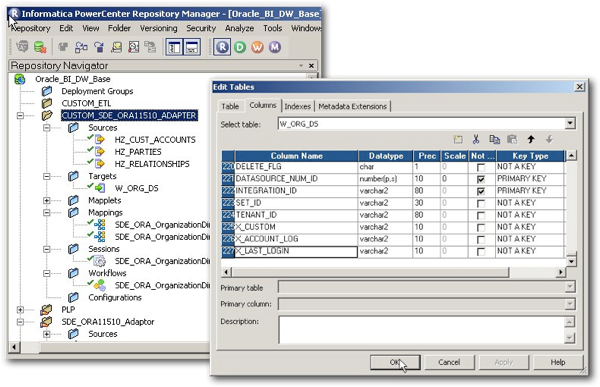The width and height of the screenshot is (600, 387).
Task: Click the add new column icon
Action: [458, 139]
